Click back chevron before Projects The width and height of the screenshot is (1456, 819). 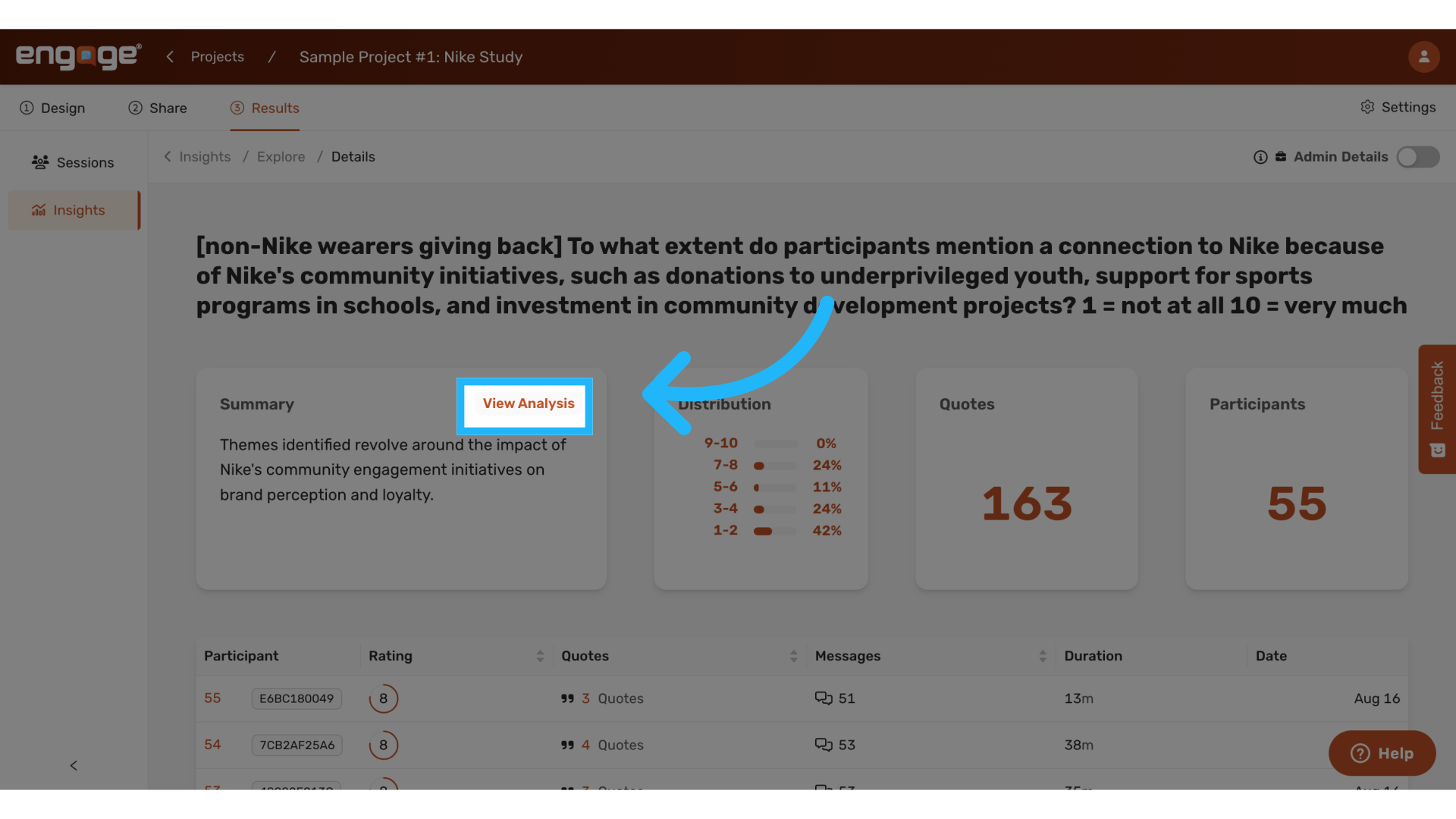click(170, 57)
